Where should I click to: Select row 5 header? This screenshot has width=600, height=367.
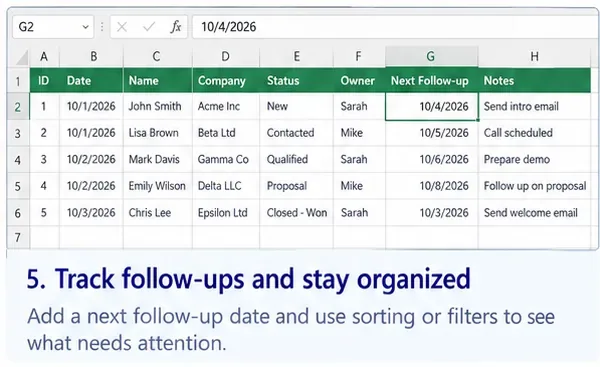(x=18, y=186)
